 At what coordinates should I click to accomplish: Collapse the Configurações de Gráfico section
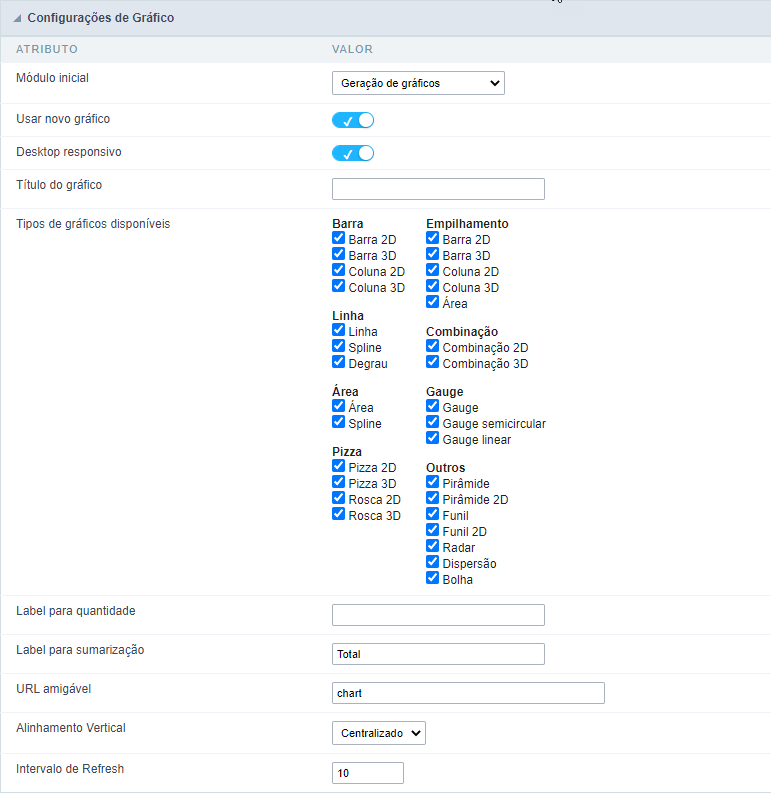click(17, 18)
